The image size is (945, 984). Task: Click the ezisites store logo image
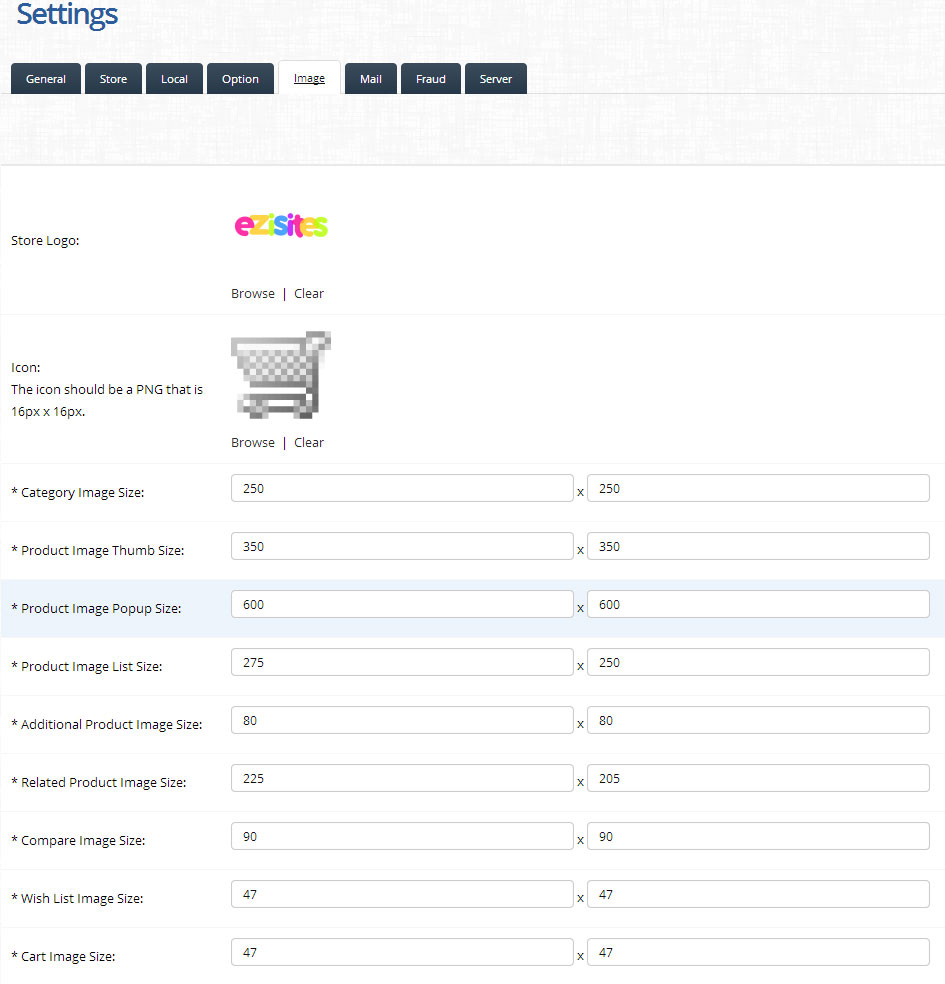coord(281,225)
